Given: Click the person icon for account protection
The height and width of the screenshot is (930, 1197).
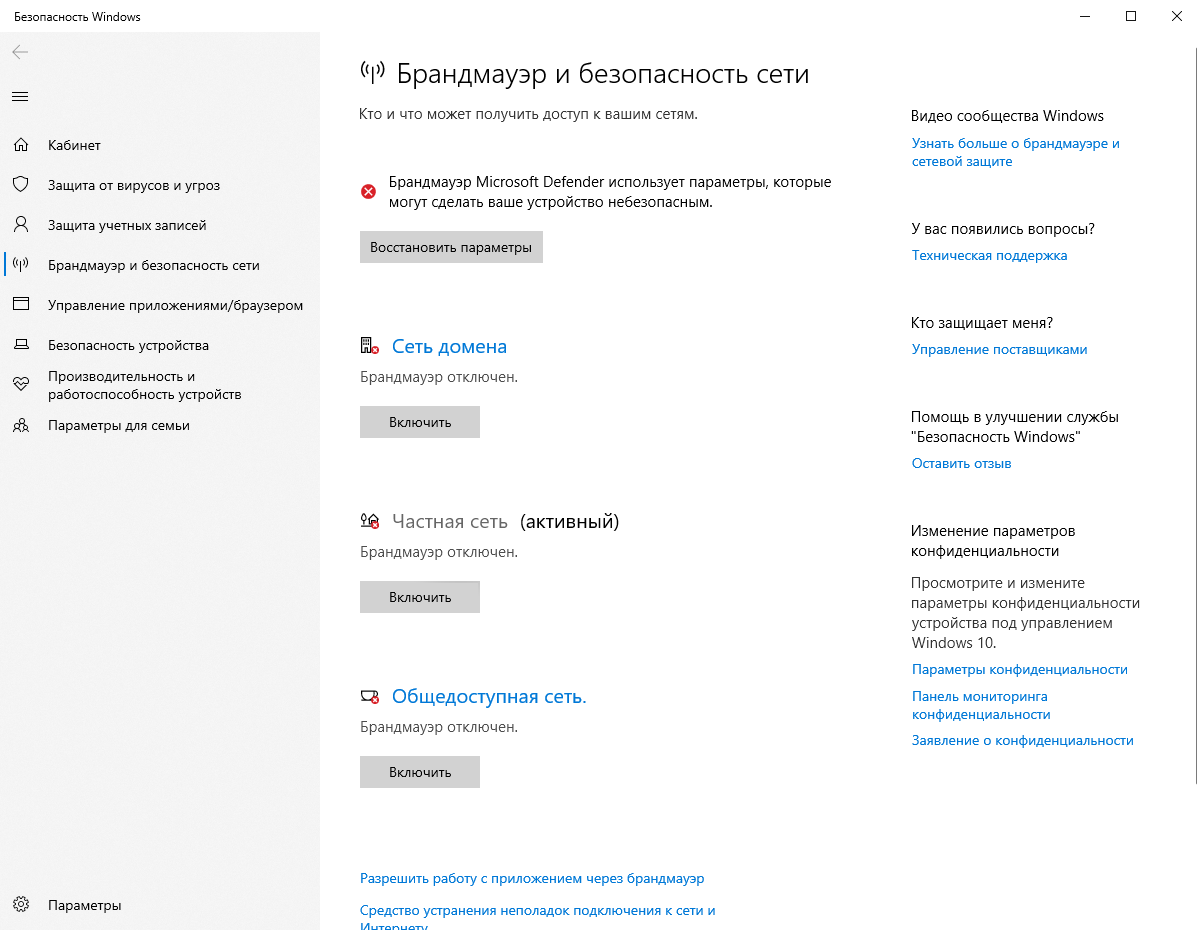Looking at the screenshot, I should [x=21, y=224].
